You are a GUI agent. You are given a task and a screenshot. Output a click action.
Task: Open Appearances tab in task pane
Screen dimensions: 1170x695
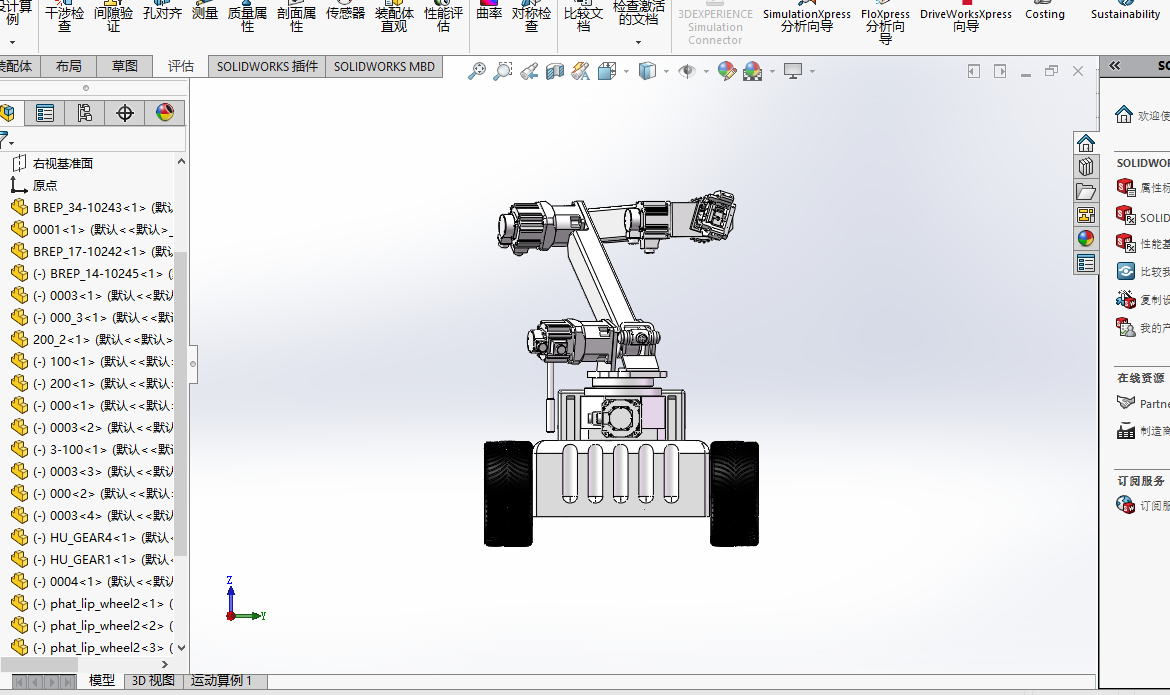(x=1086, y=239)
